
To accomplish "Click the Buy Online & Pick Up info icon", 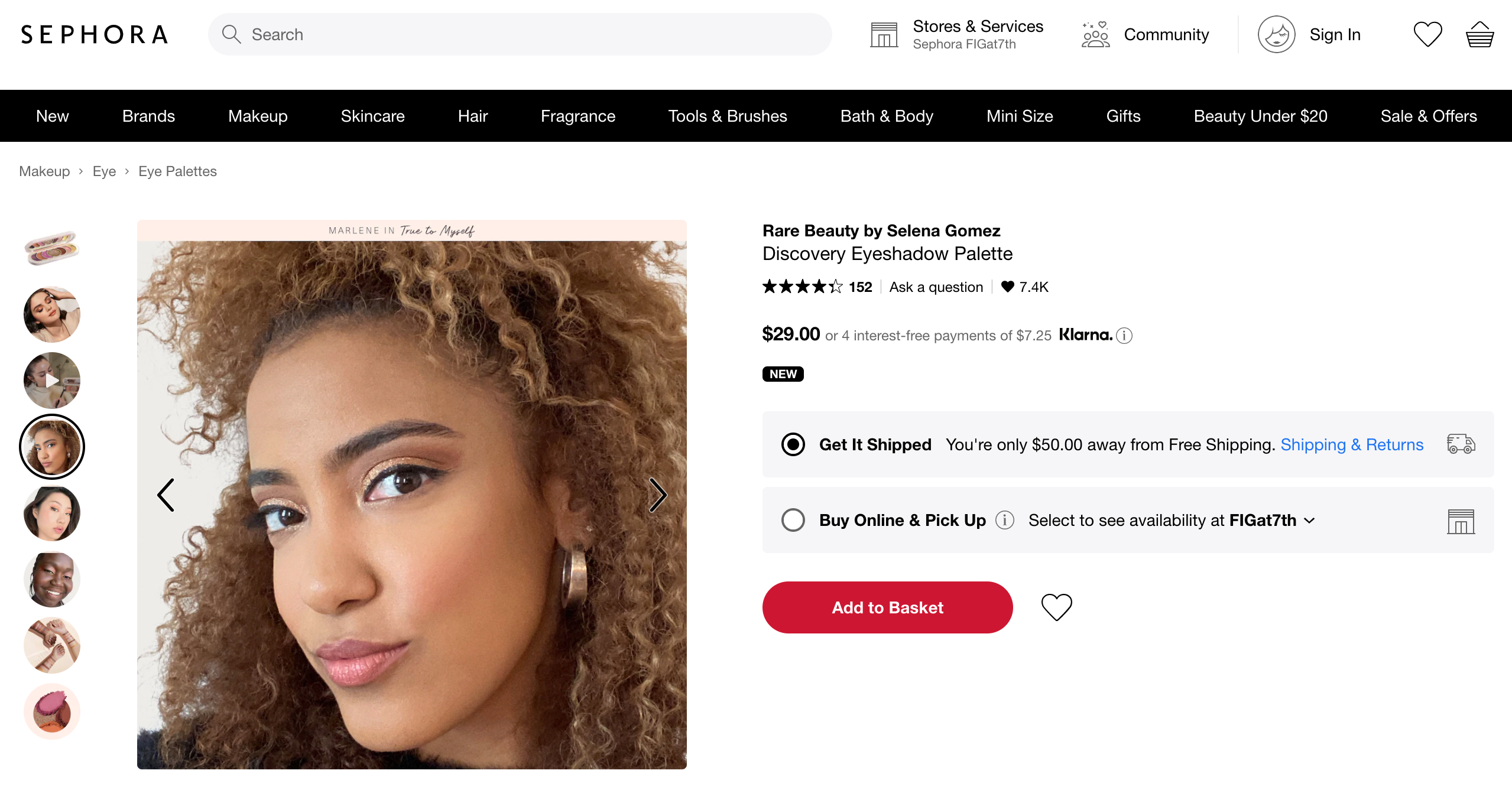I will point(1004,520).
